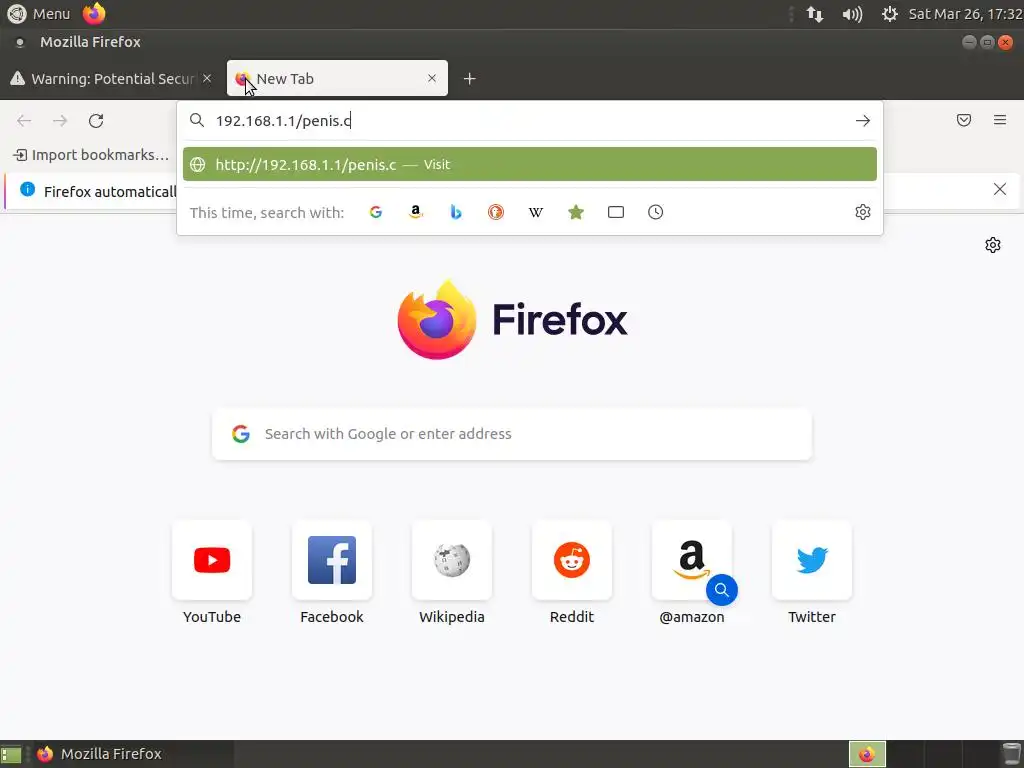
Task: Click the show desktop button in taskbar
Action: tap(11, 754)
